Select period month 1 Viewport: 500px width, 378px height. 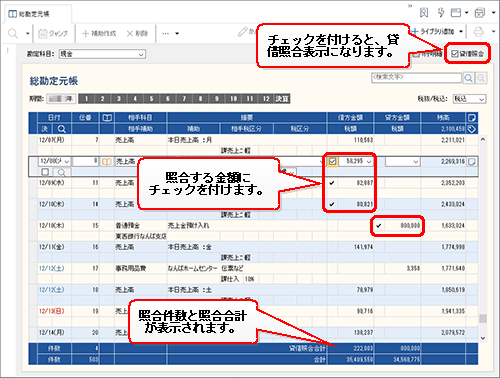pyautogui.click(x=86, y=99)
